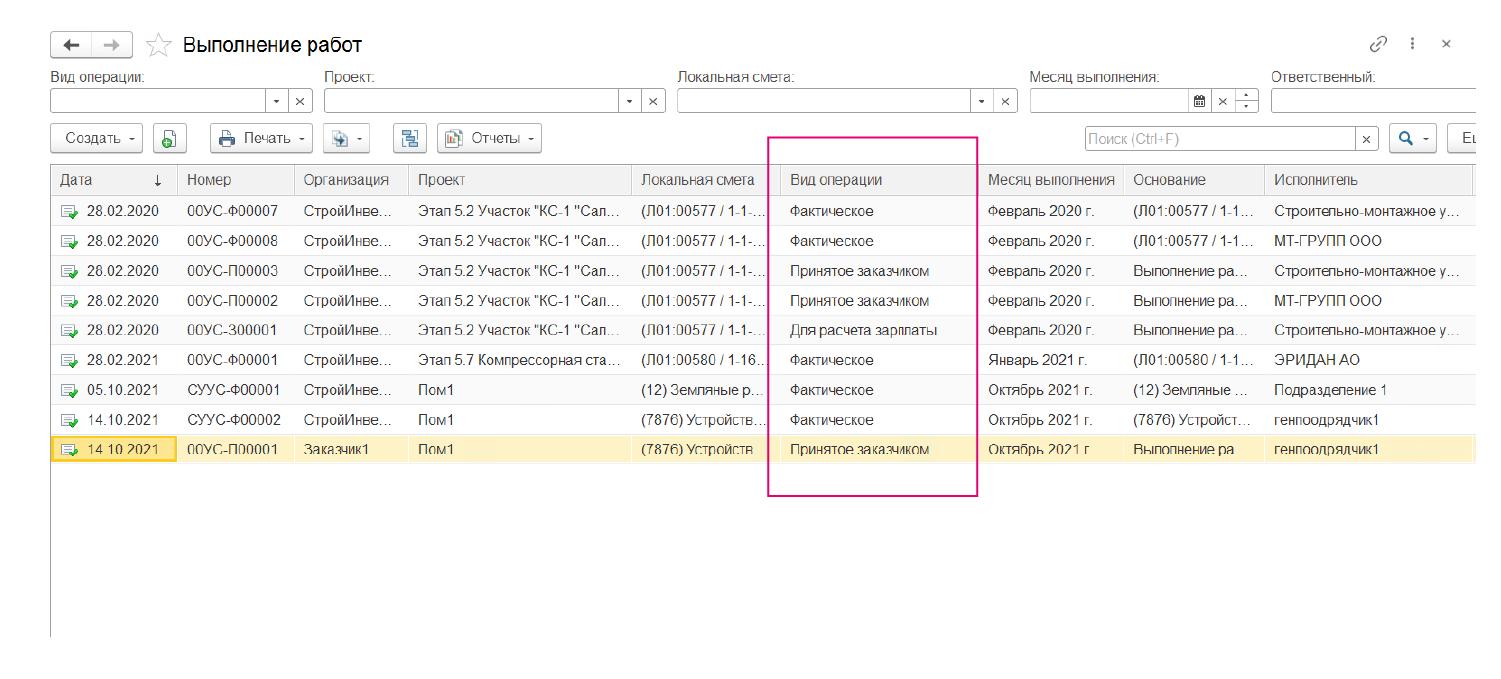This screenshot has width=1501, height=679.
Task: Open the three-dot more options menu
Action: click(x=1412, y=44)
